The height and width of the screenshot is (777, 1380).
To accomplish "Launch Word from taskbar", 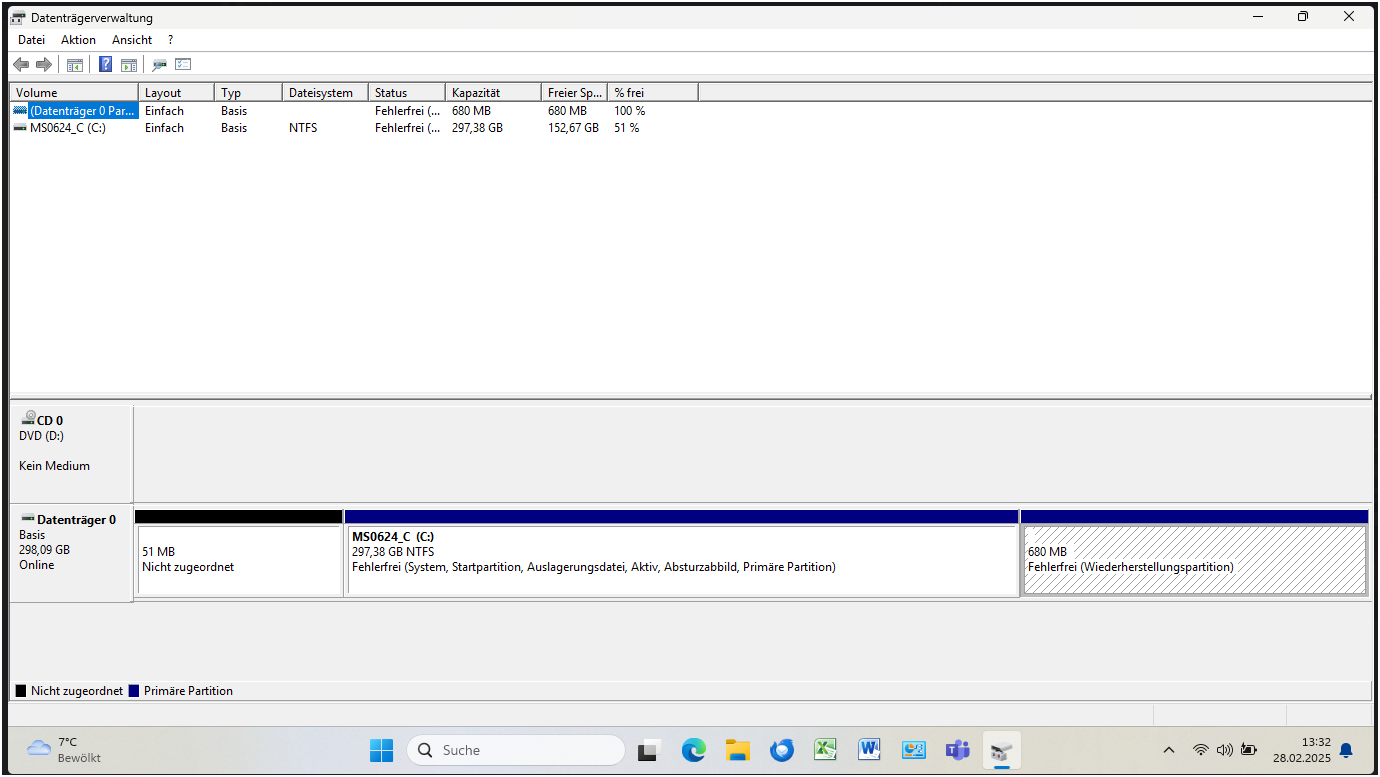I will (869, 750).
